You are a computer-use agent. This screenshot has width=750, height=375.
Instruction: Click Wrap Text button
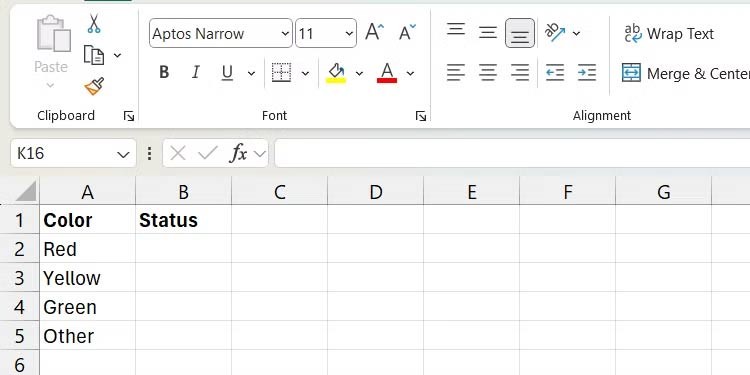tap(669, 33)
